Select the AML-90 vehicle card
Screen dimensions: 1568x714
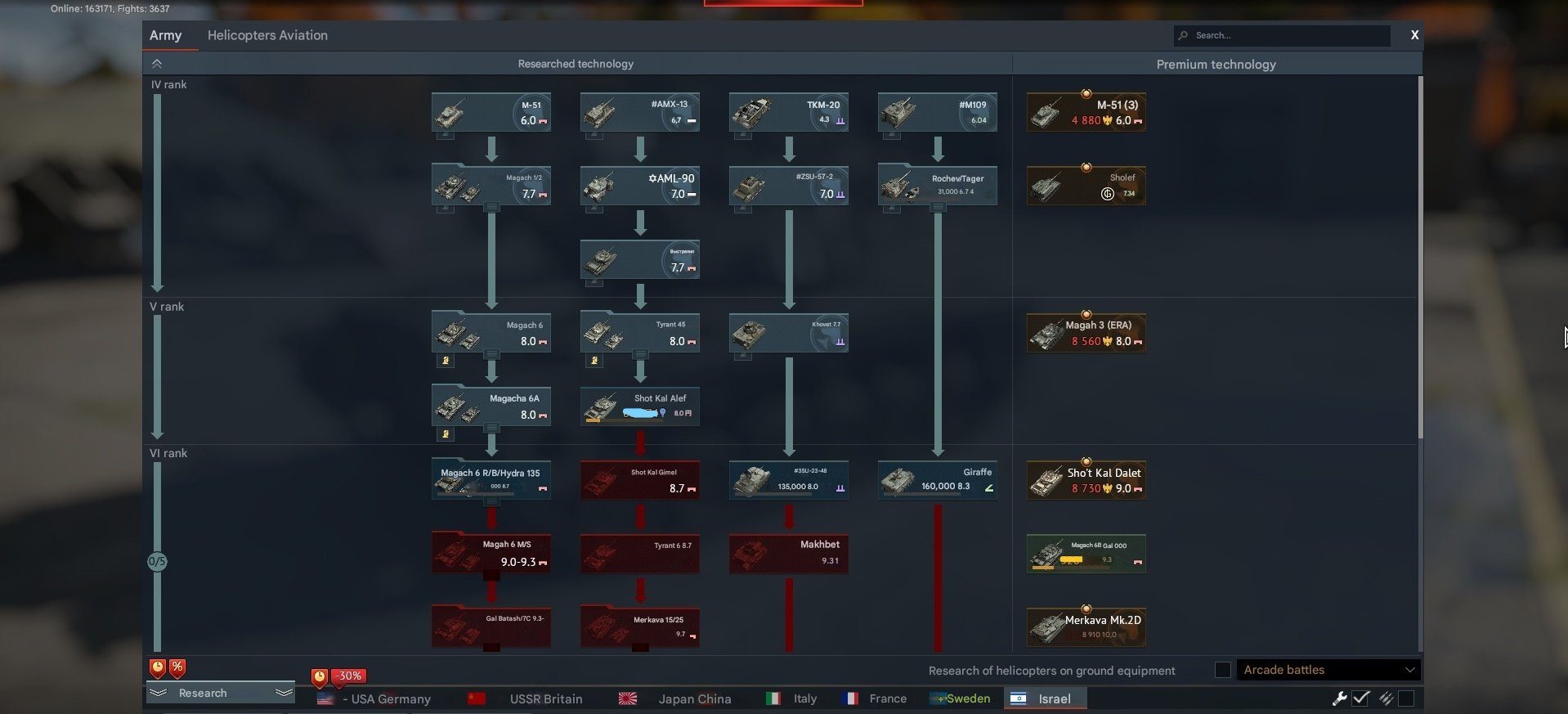pyautogui.click(x=639, y=186)
